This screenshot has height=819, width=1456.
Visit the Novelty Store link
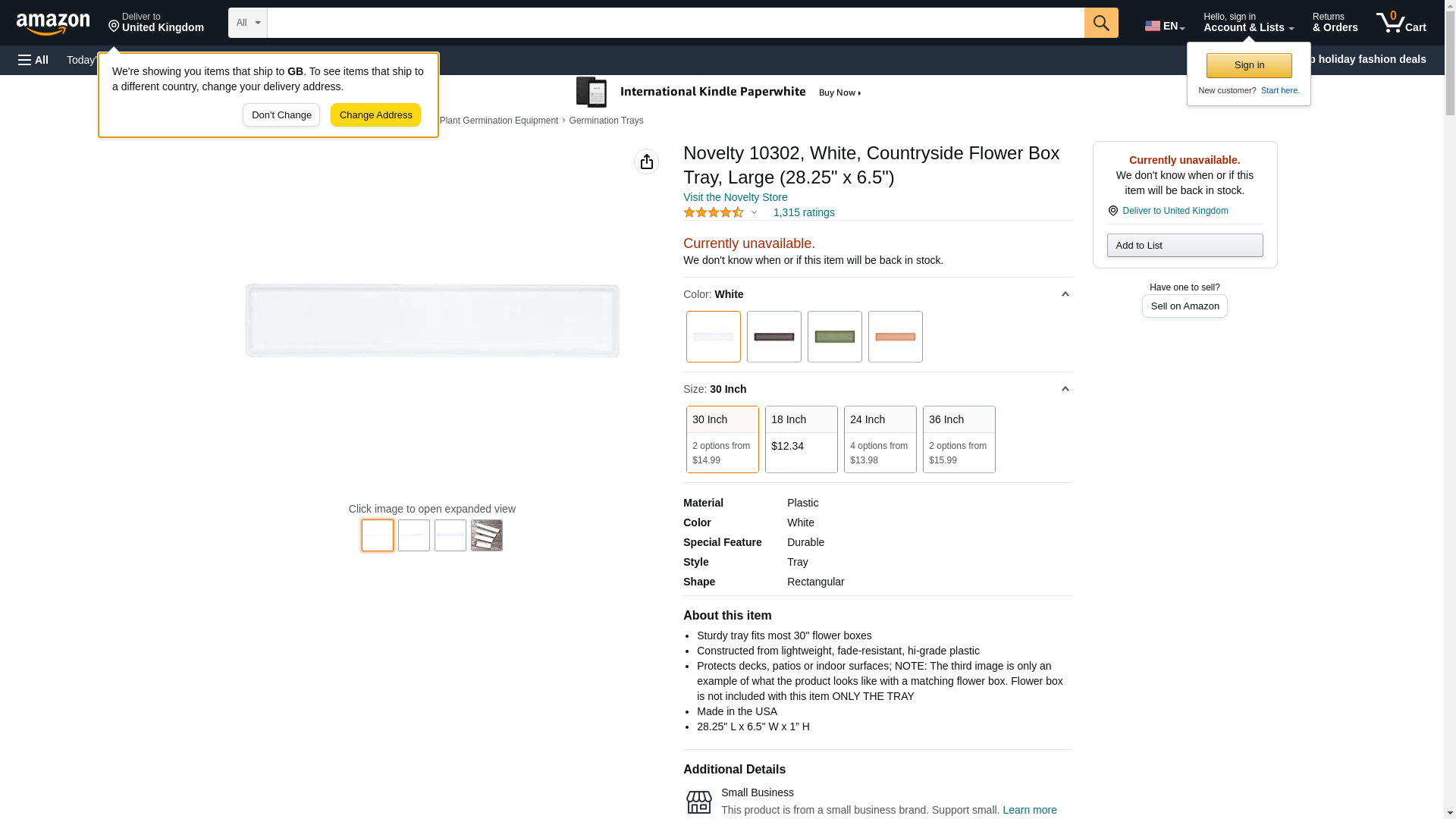[x=735, y=197]
